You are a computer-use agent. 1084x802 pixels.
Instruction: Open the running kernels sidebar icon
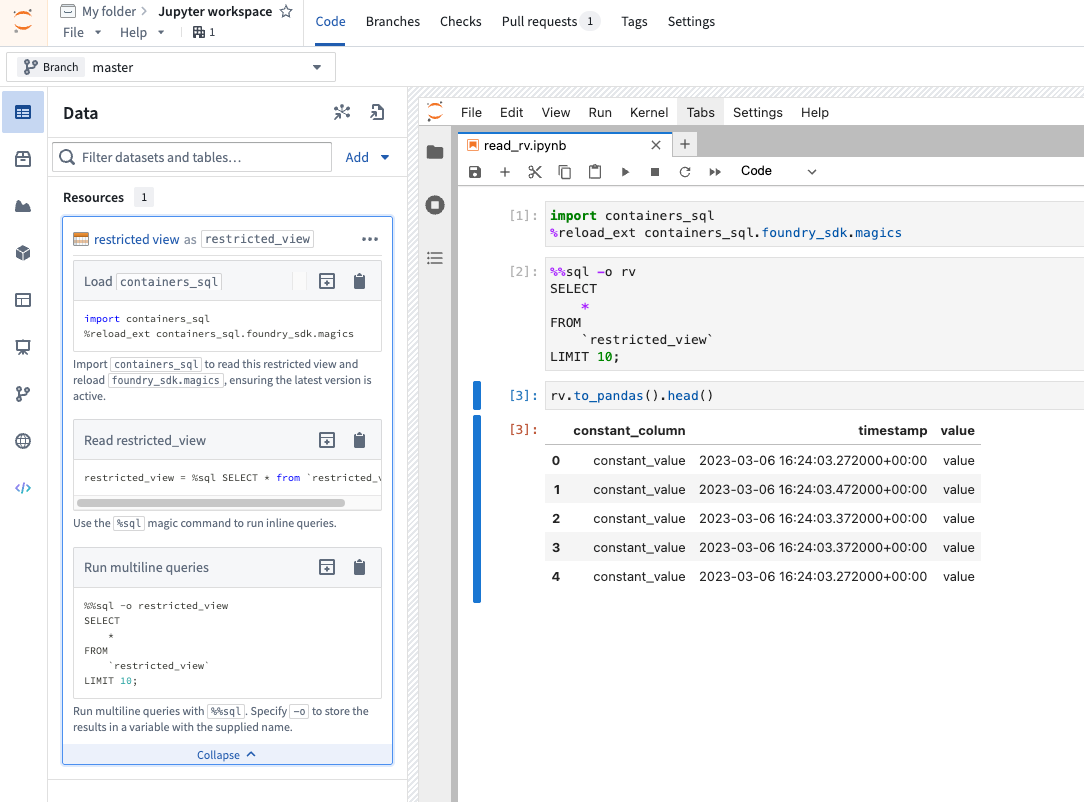pos(435,205)
